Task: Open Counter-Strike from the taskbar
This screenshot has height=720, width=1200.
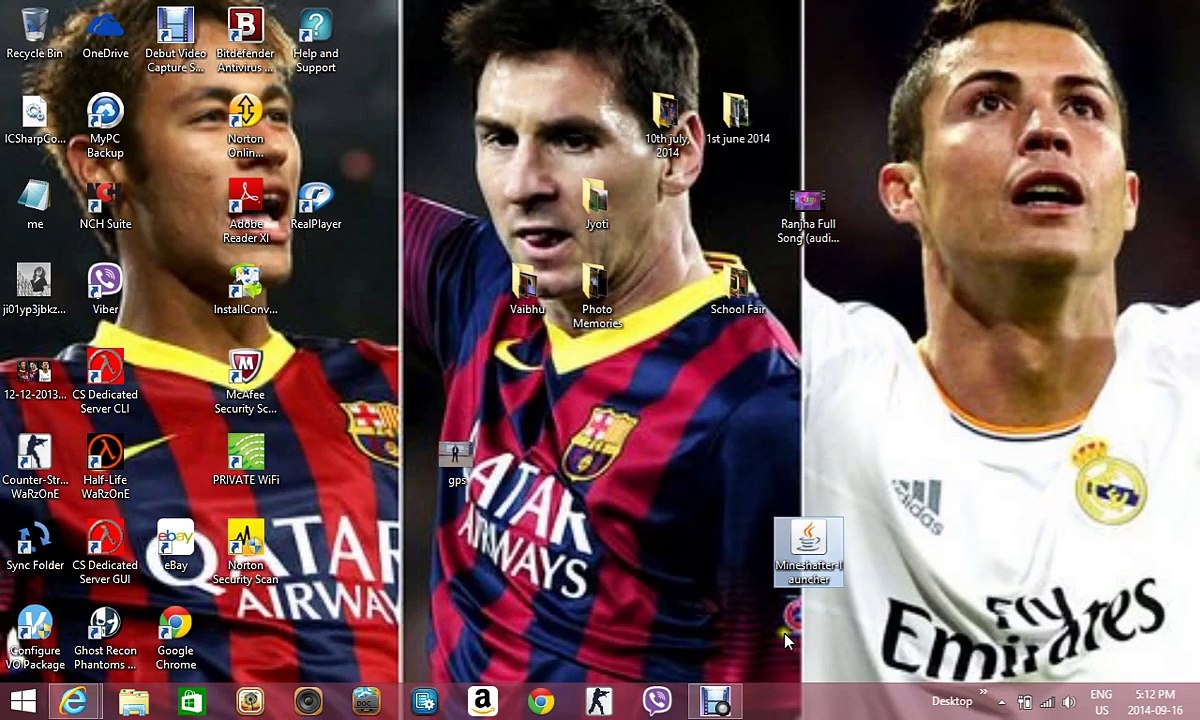Action: [599, 702]
